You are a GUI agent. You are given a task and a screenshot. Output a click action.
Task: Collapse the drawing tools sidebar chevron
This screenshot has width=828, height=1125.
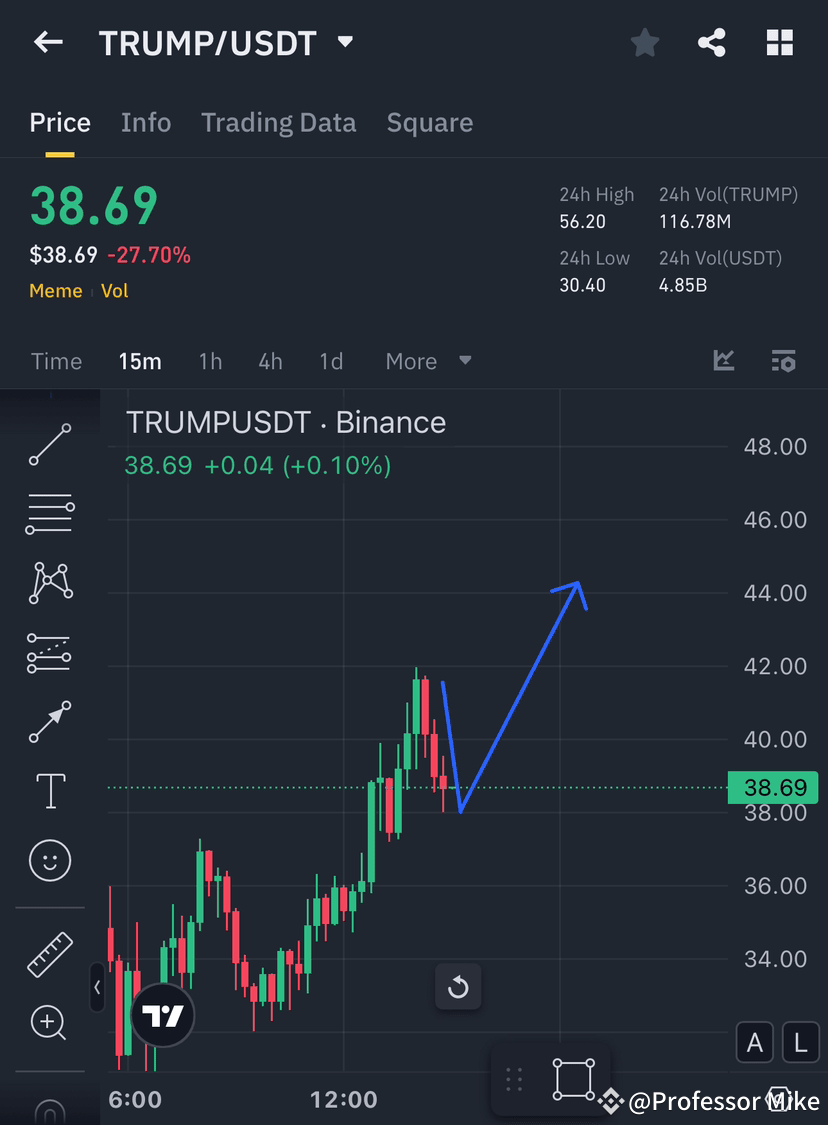[x=97, y=988]
